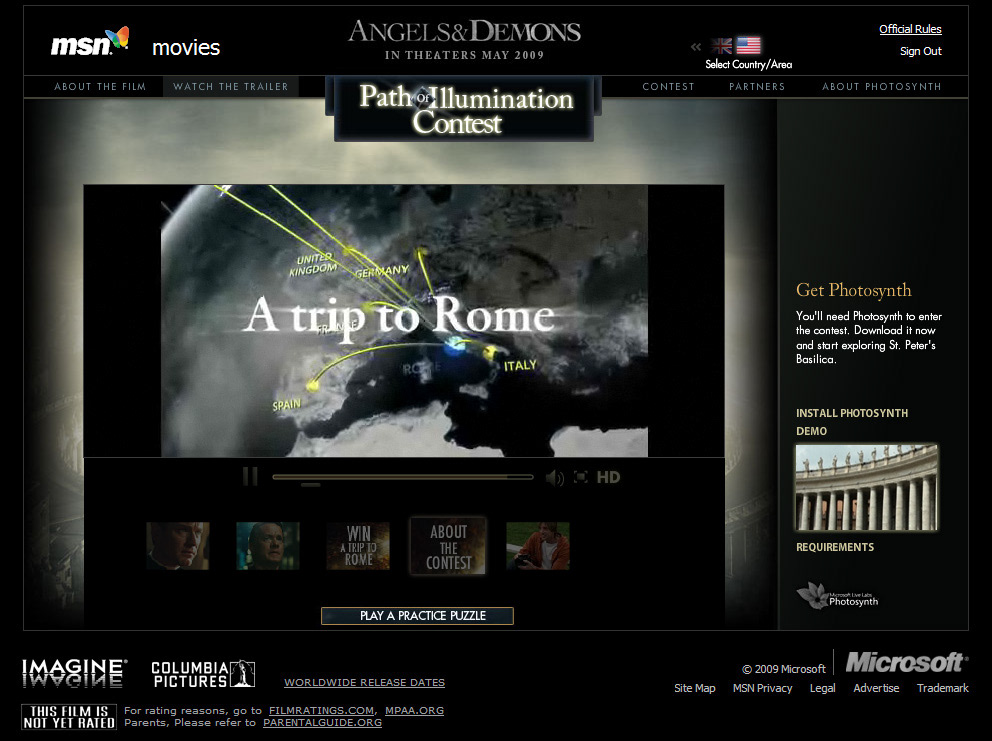
Task: Open the Site Map footer link
Action: 695,688
